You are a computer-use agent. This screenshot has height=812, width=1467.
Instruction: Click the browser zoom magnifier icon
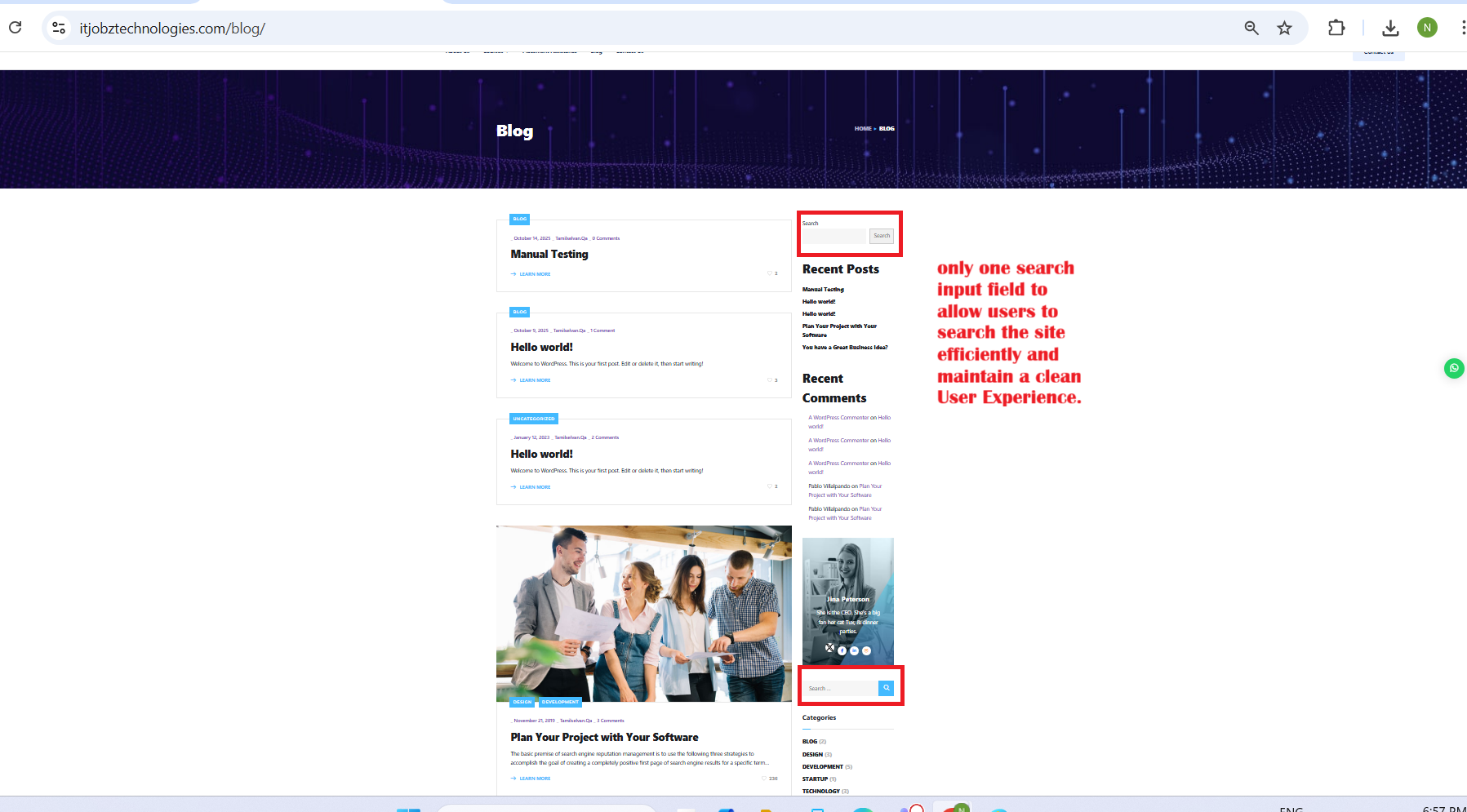point(1251,29)
